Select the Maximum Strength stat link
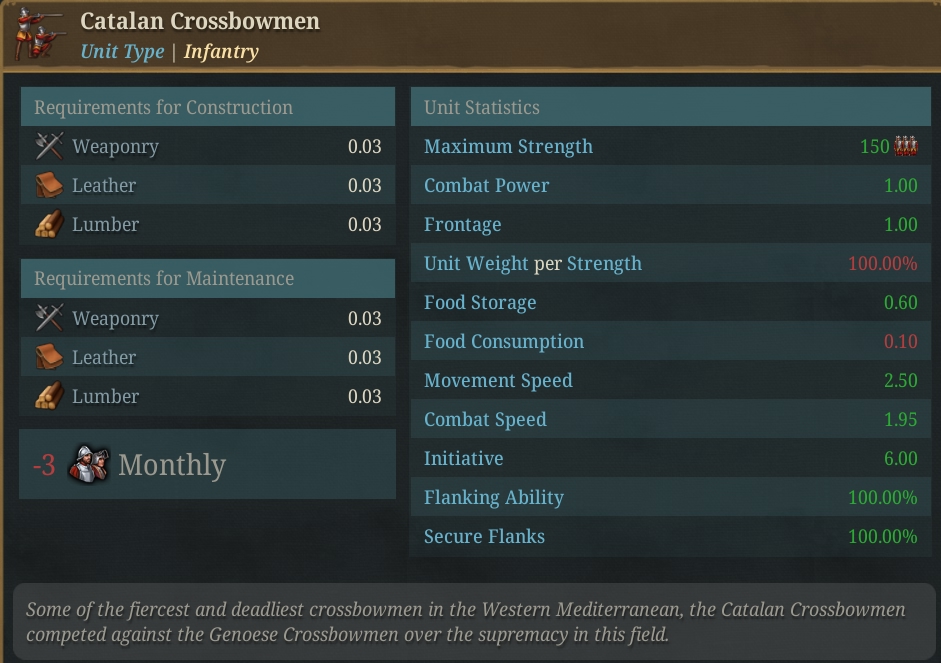Screen dimensions: 941x663 pyautogui.click(x=508, y=146)
